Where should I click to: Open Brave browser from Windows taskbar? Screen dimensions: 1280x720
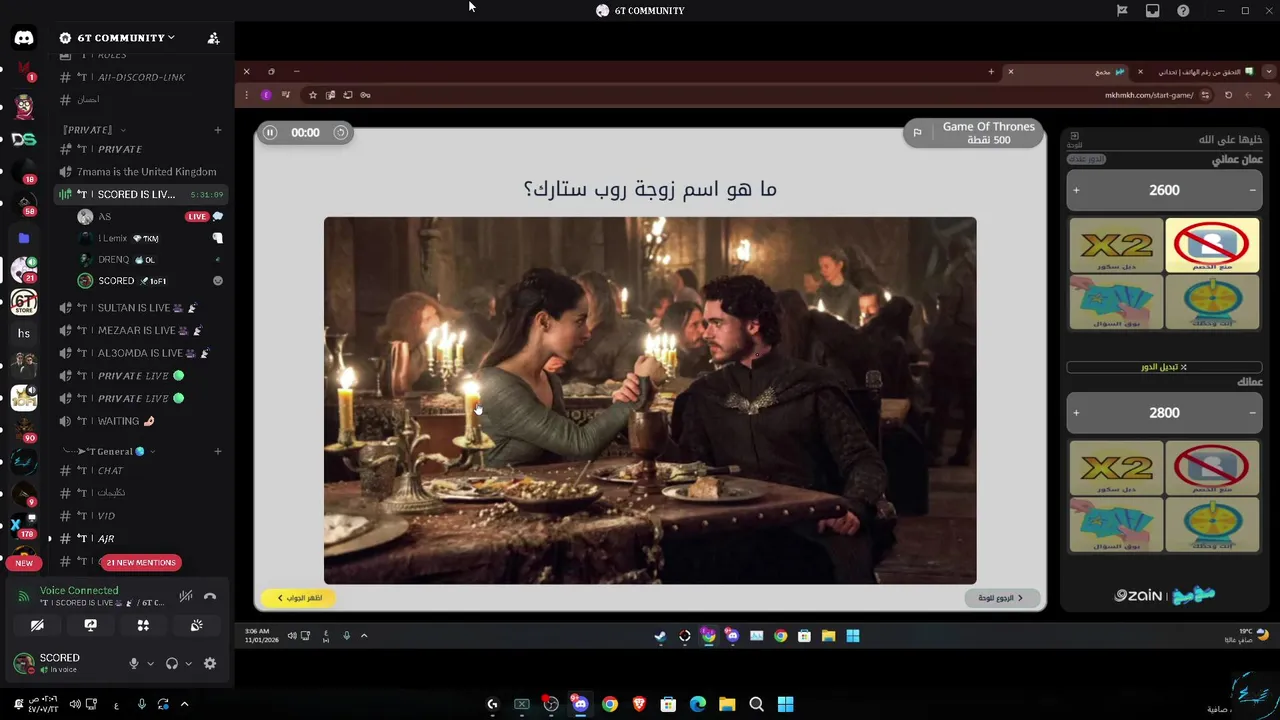639,704
